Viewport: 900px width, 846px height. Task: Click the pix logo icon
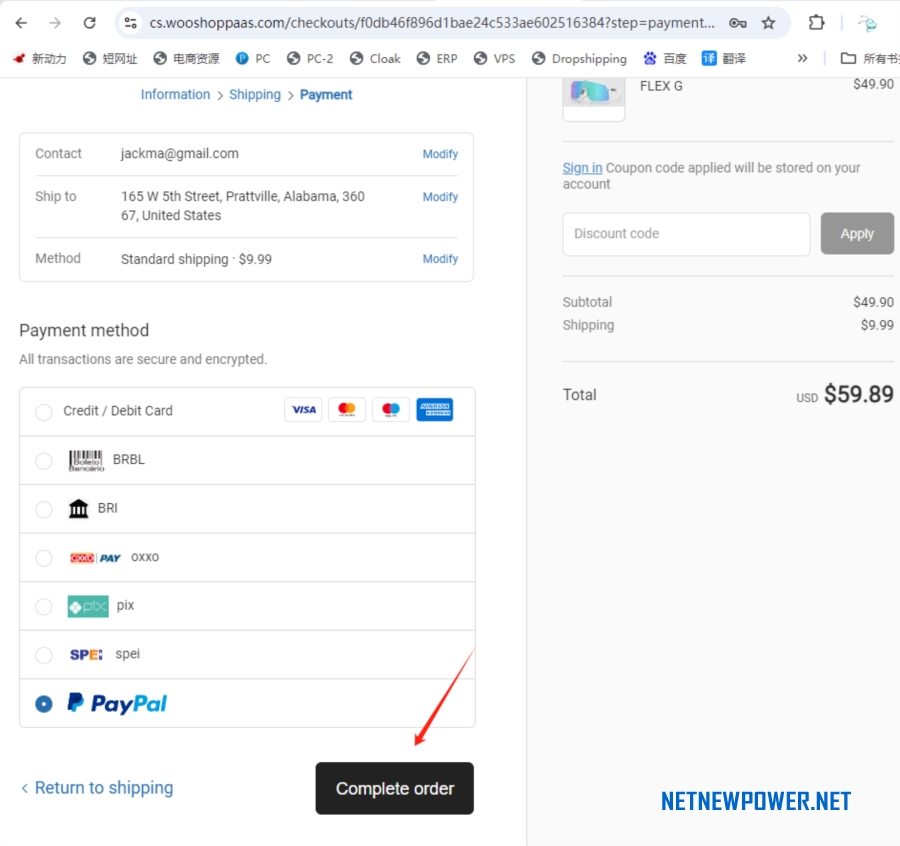[x=88, y=607]
